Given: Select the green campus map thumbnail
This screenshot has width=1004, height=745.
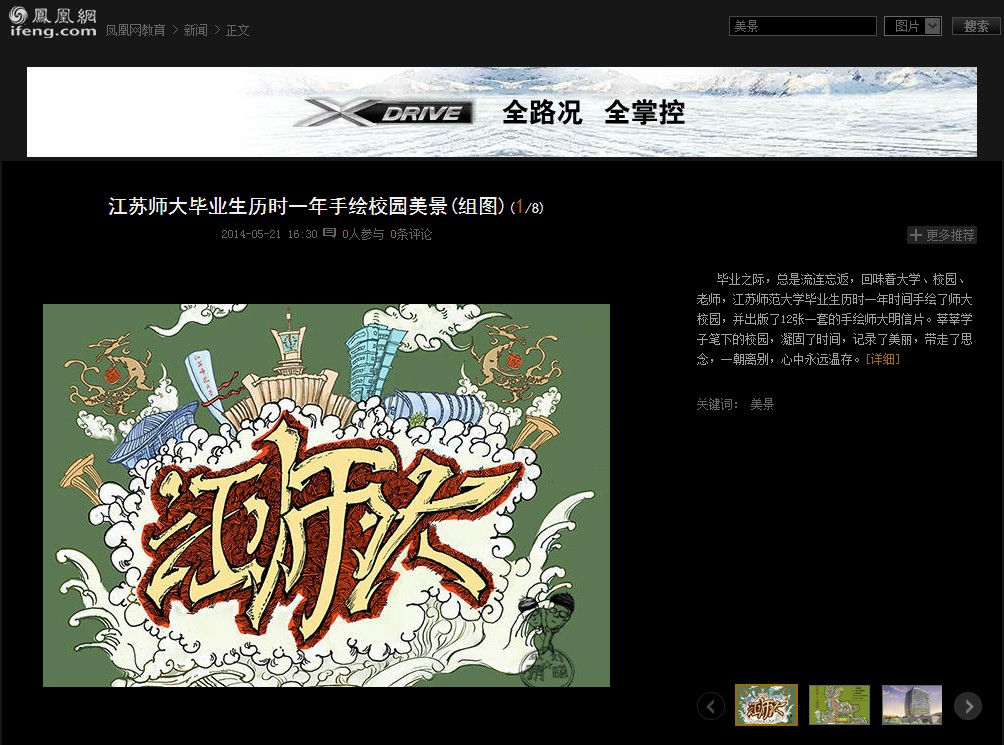Looking at the screenshot, I should click(839, 705).
